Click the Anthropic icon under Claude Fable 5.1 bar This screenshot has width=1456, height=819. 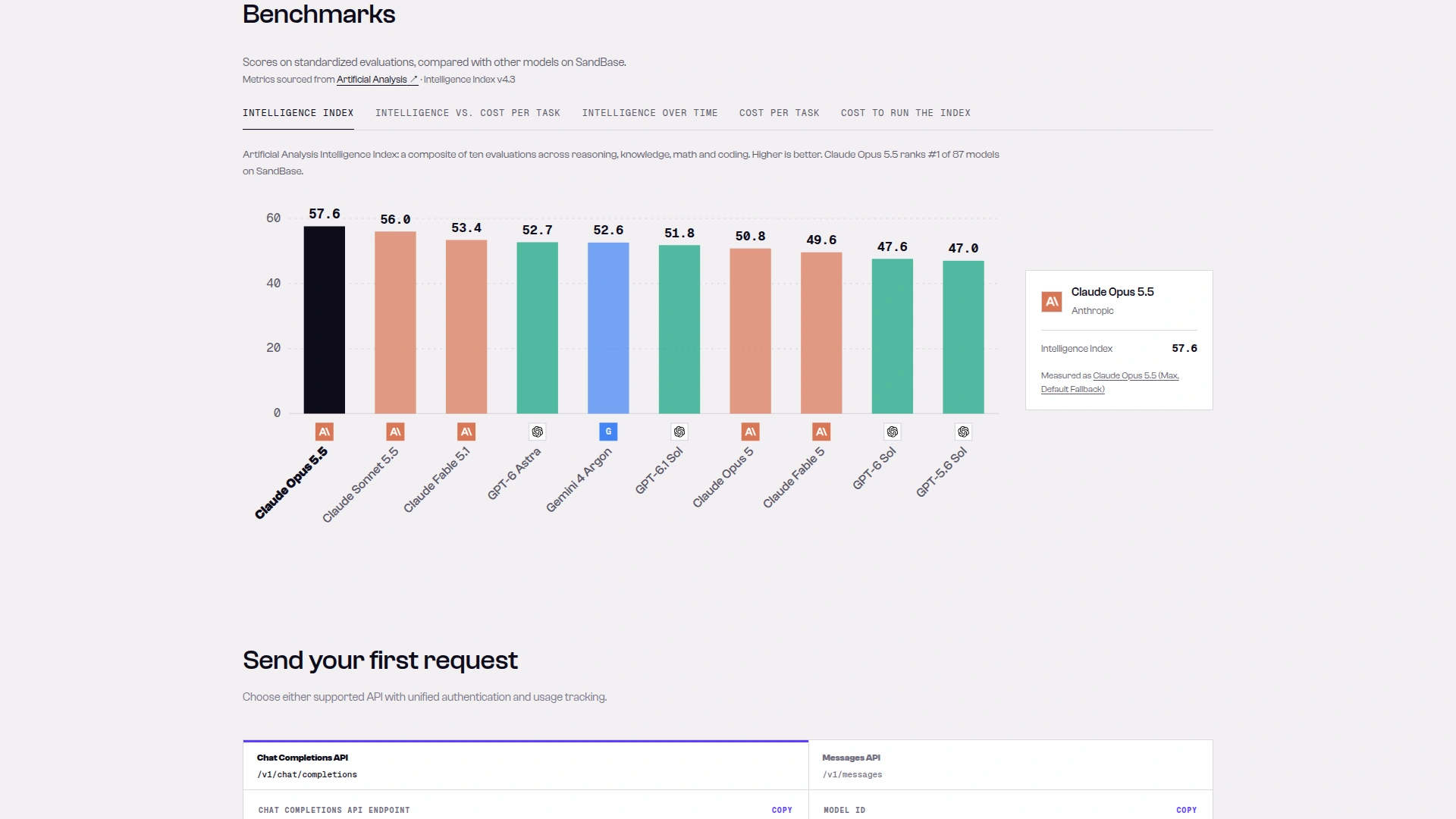466,431
